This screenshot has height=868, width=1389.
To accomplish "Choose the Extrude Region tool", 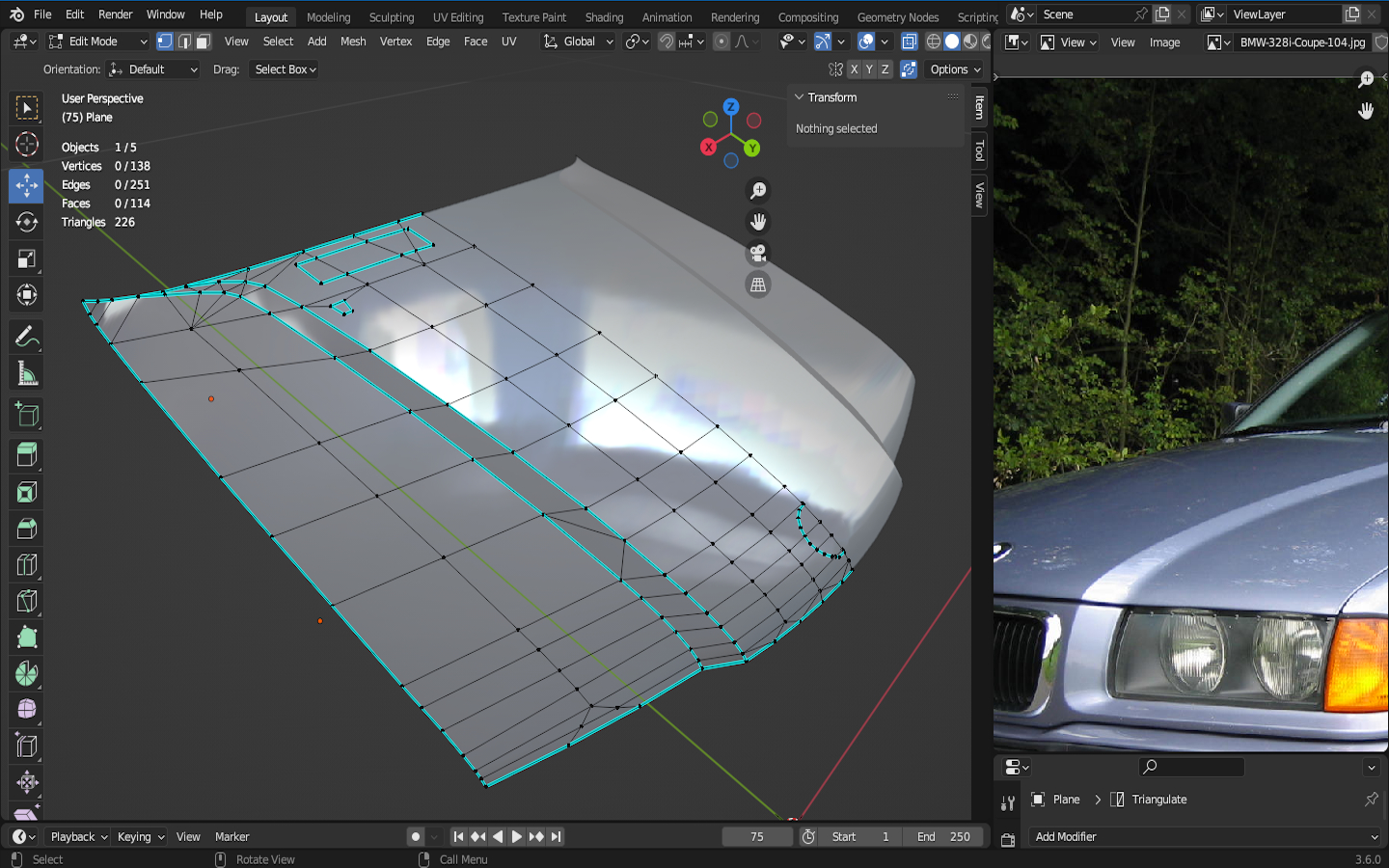I will click(26, 454).
